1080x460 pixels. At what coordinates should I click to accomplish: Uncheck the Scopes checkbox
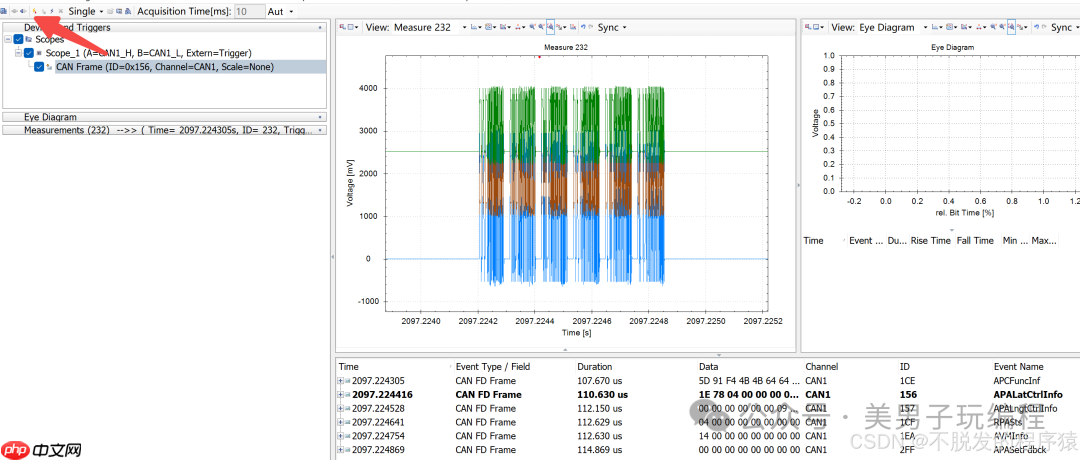(x=19, y=39)
